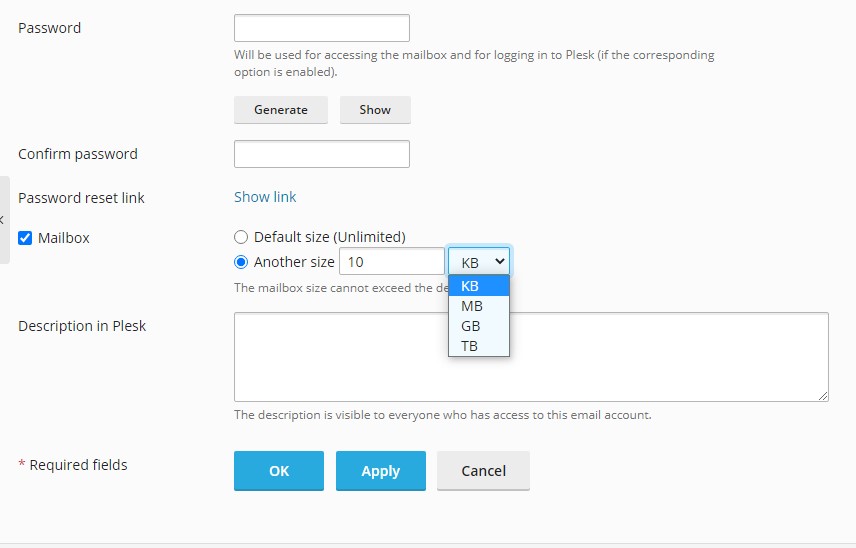Image resolution: width=856 pixels, height=548 pixels.
Task: Choose TB from the unit list
Action: pos(479,346)
